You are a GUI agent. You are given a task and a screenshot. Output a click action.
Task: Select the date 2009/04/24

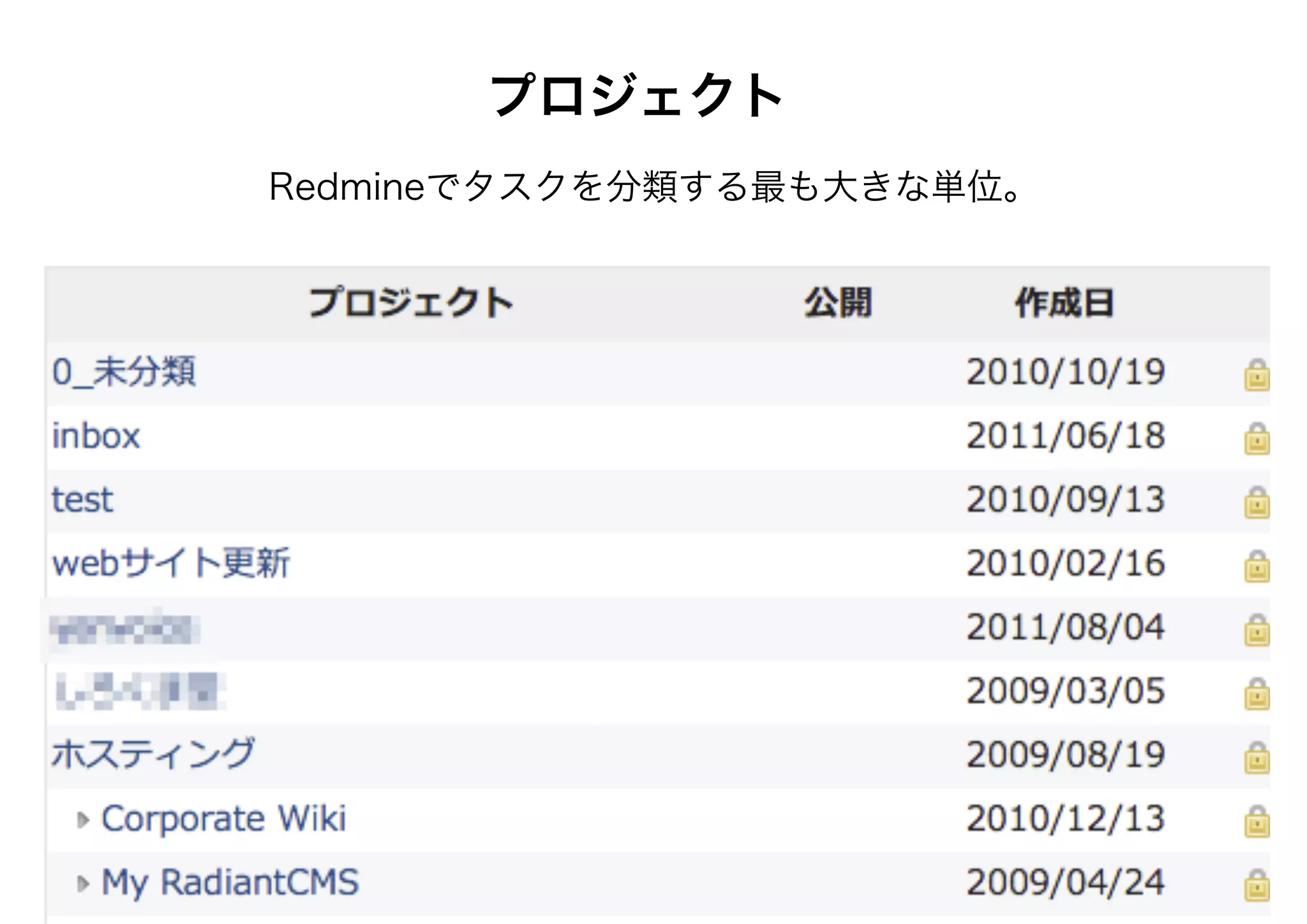[x=1066, y=883]
